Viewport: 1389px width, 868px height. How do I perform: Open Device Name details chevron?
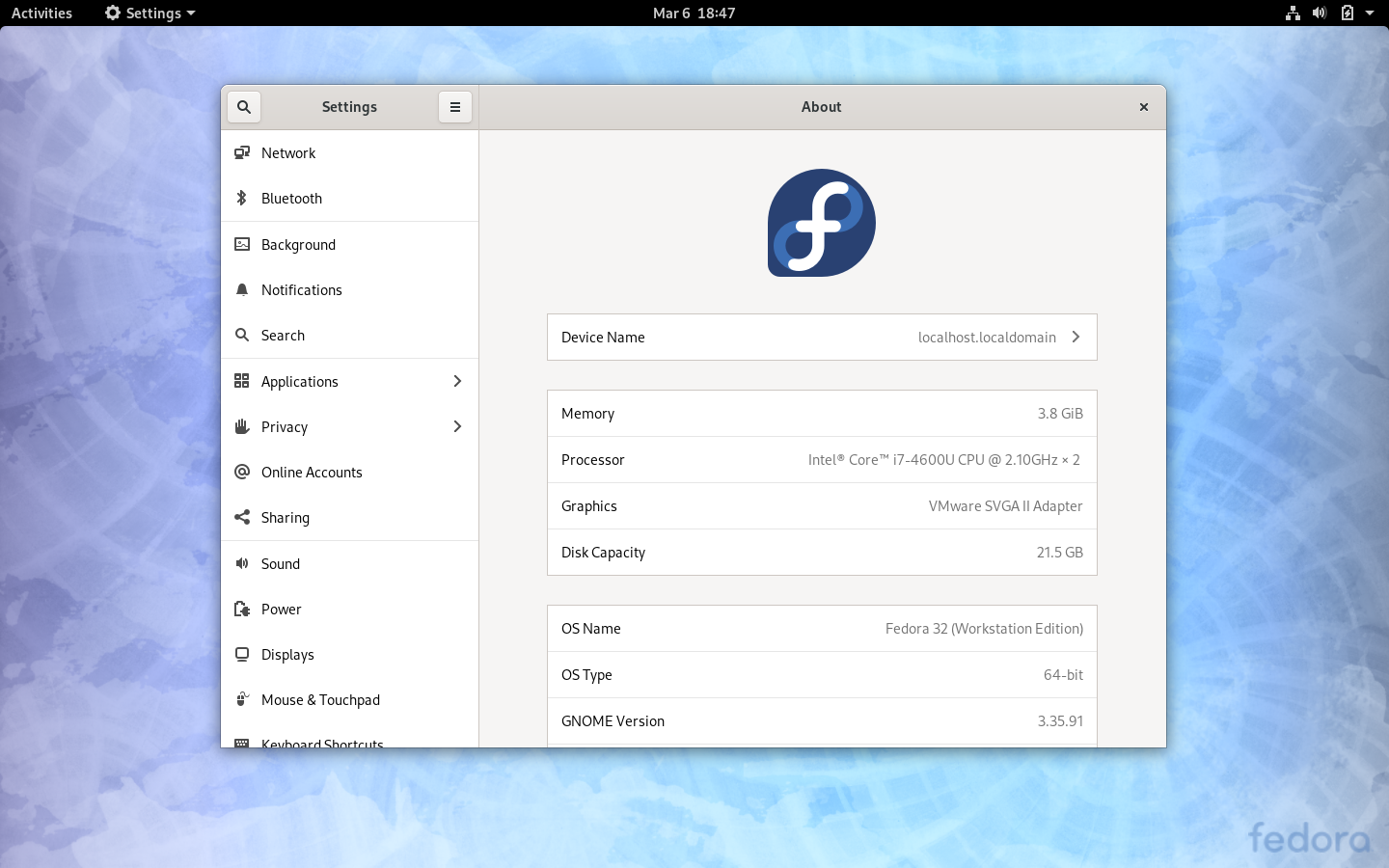(x=1076, y=337)
